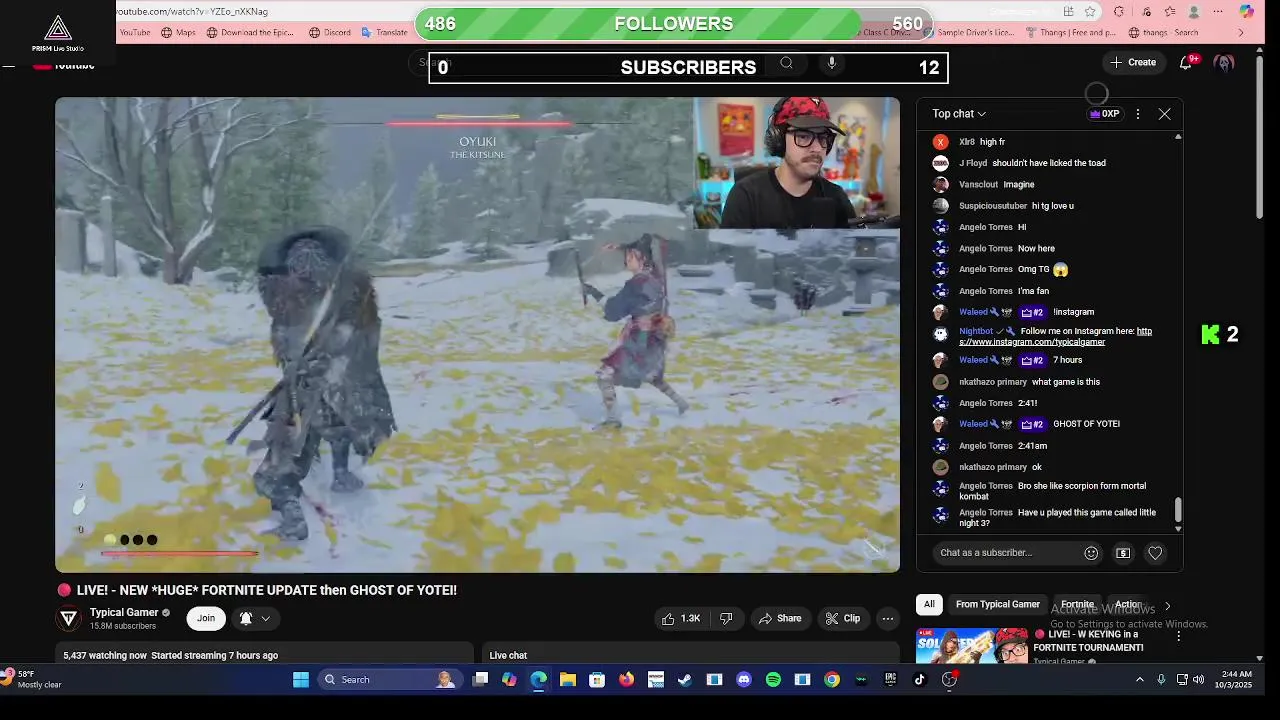The image size is (1280, 720).
Task: Like the video with thumbs up
Action: pyautogui.click(x=680, y=619)
